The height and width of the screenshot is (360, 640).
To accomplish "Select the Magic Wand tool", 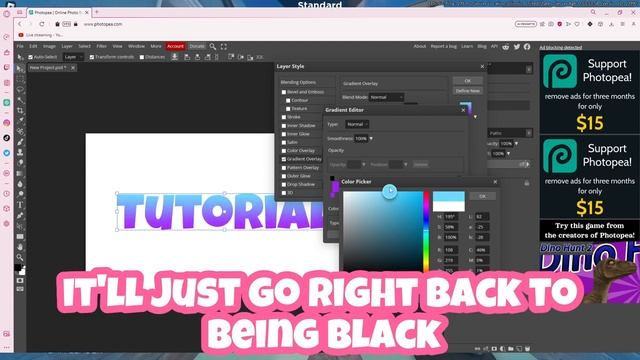I will pyautogui.click(x=20, y=100).
